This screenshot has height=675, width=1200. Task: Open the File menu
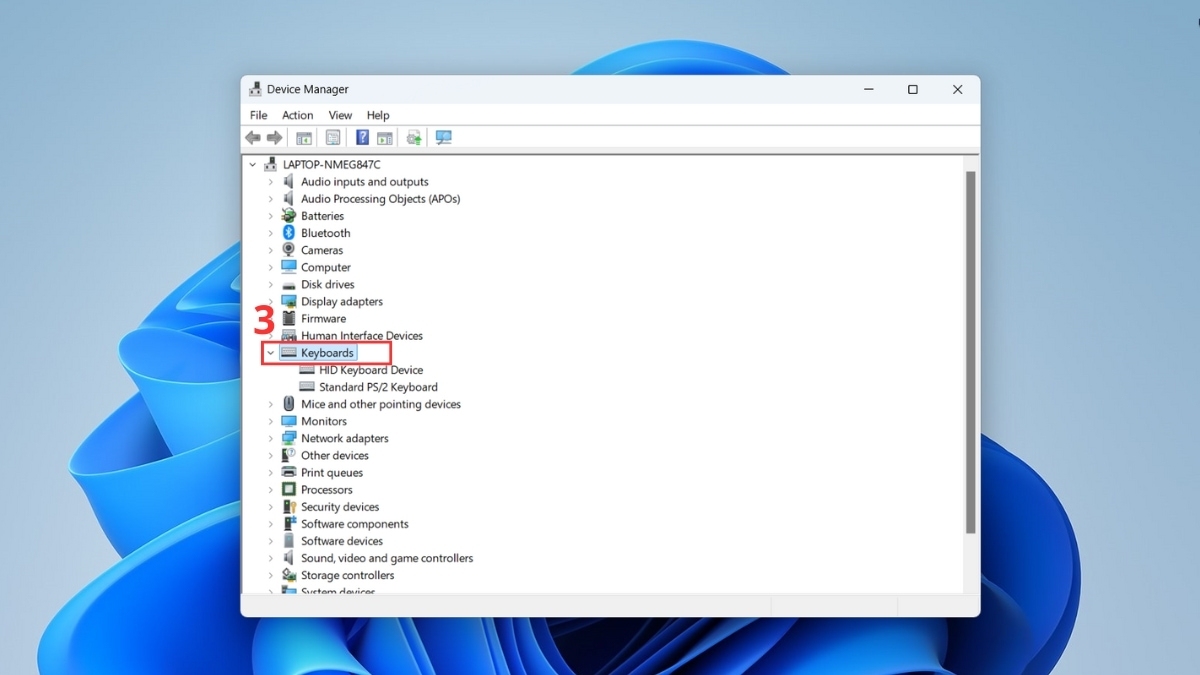click(258, 115)
